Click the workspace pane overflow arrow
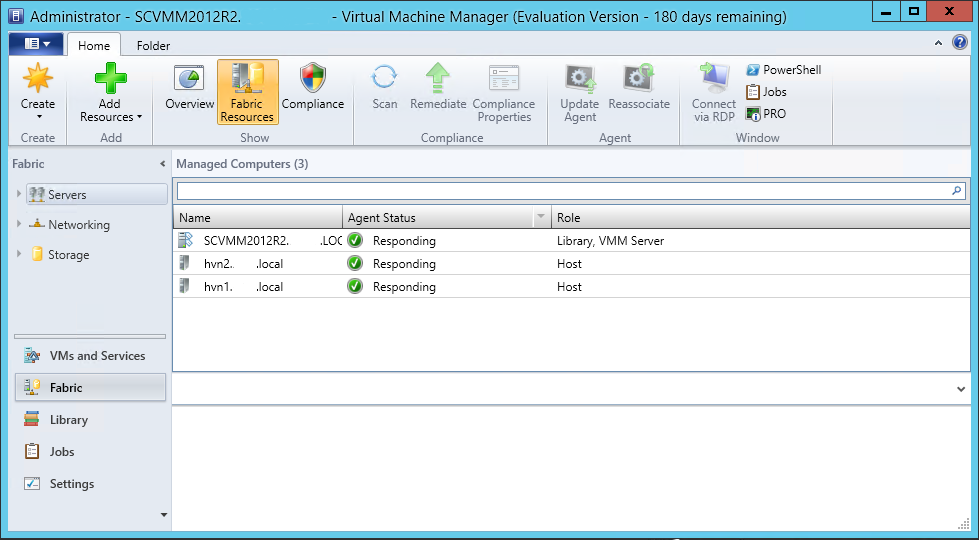 [164, 515]
